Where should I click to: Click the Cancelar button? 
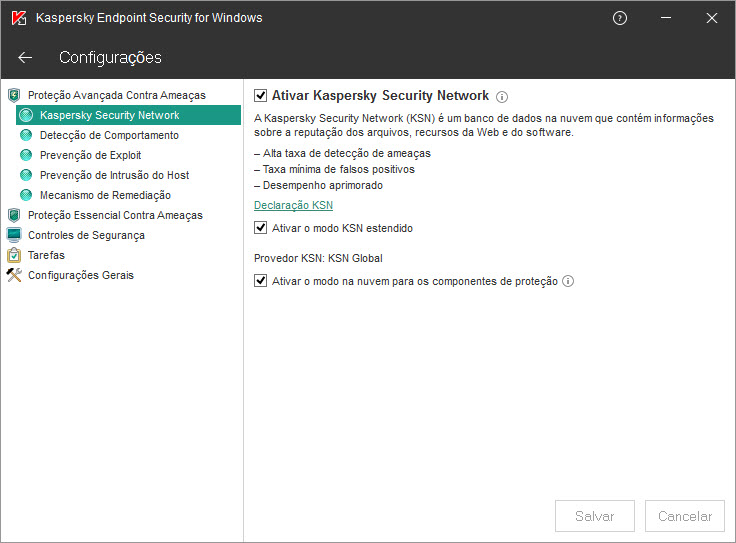pos(685,516)
